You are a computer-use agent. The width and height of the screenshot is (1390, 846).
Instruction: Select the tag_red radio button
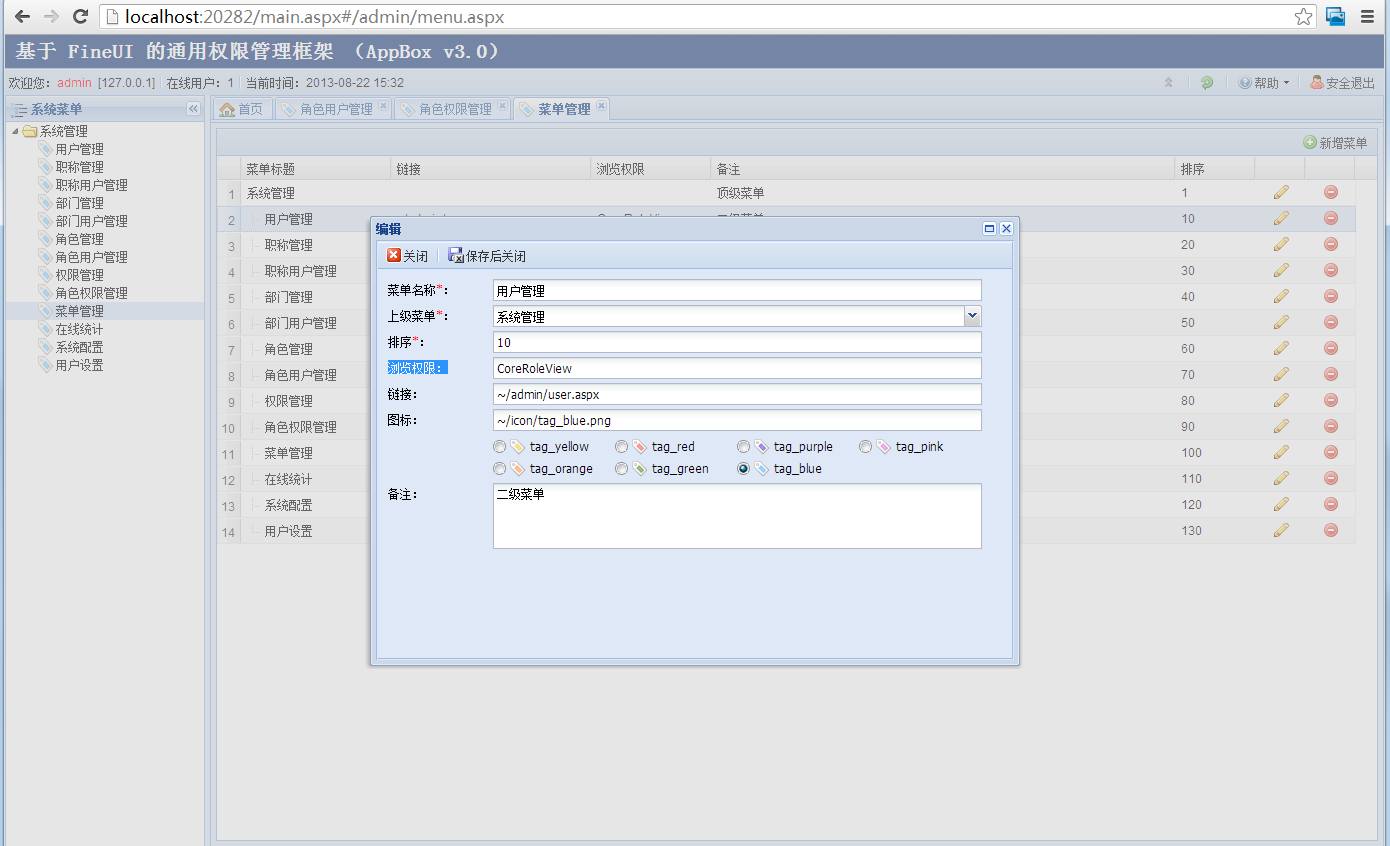(x=621, y=446)
